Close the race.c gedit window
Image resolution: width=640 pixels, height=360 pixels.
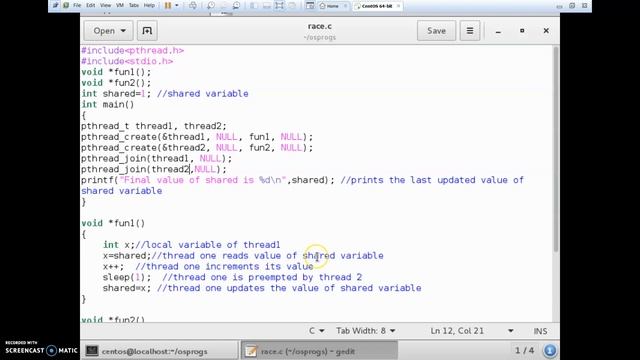tap(546, 31)
